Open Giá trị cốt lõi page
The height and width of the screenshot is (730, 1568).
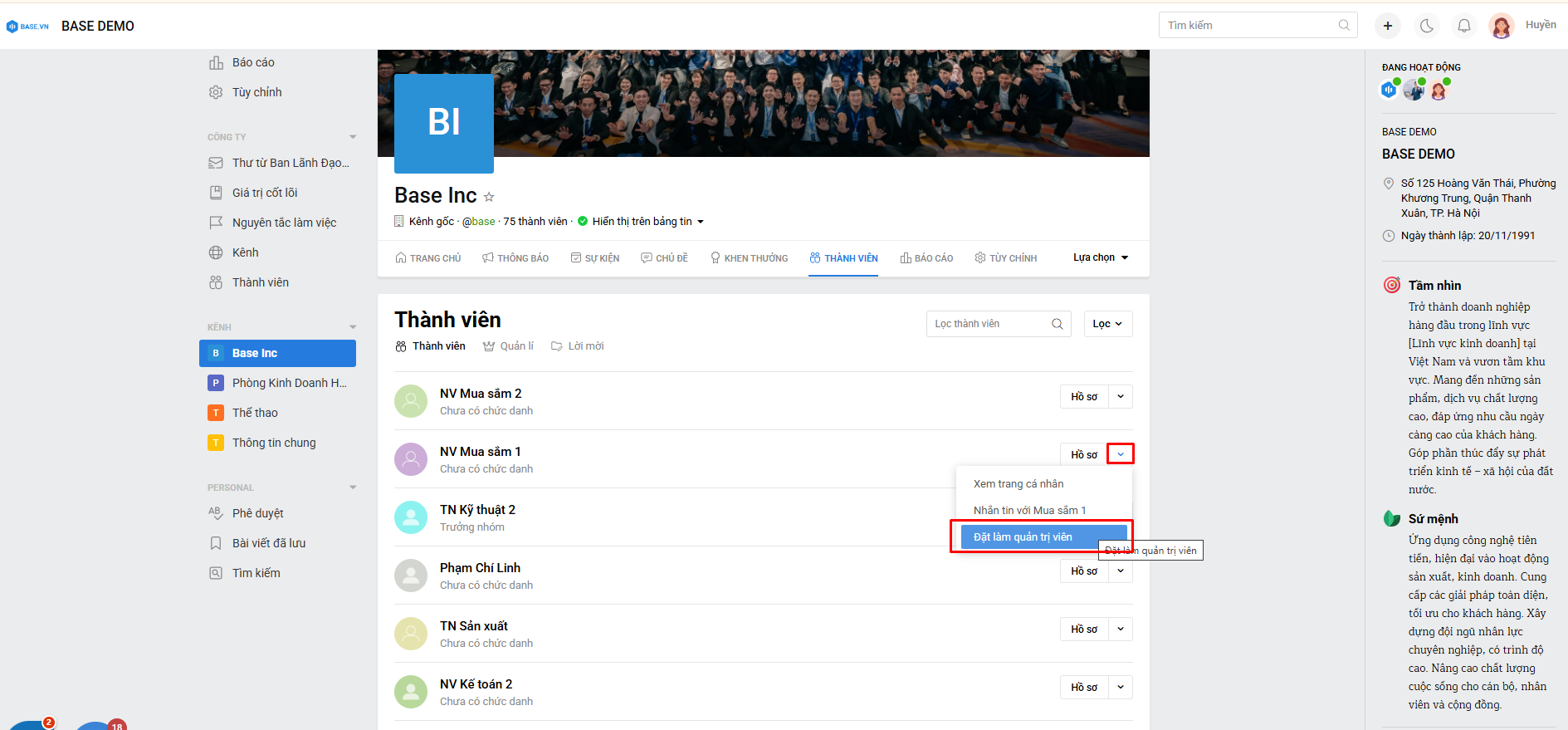coord(264,193)
